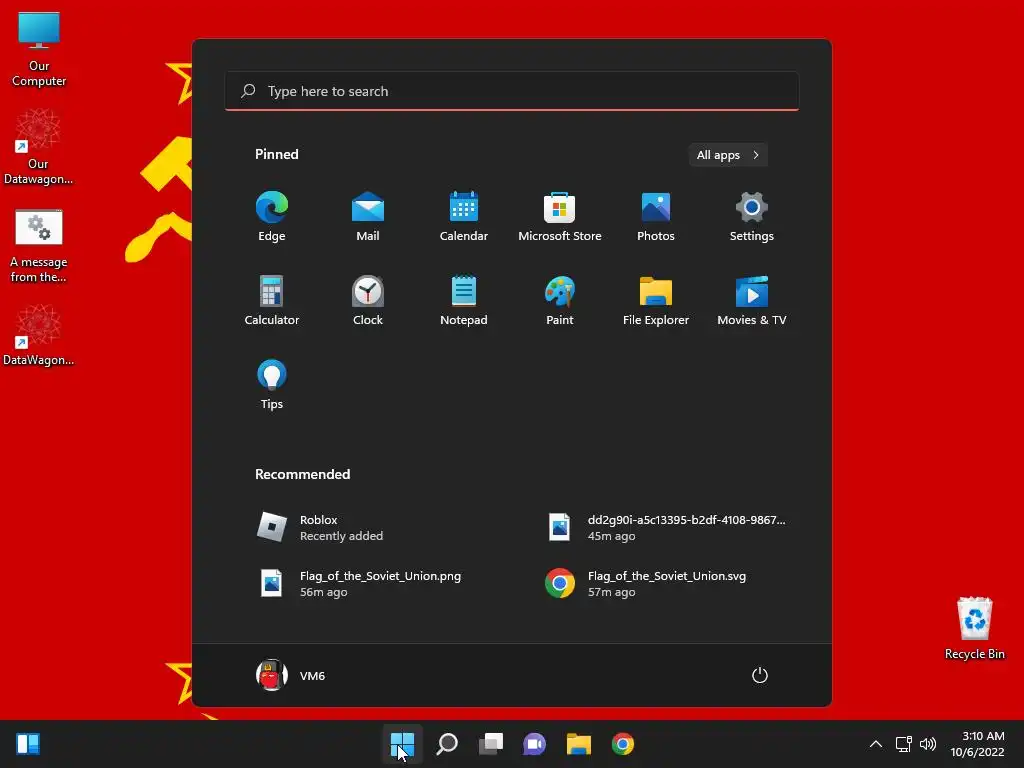This screenshot has width=1024, height=768.
Task: Open the Widgets panel on taskbar
Action: (x=28, y=744)
